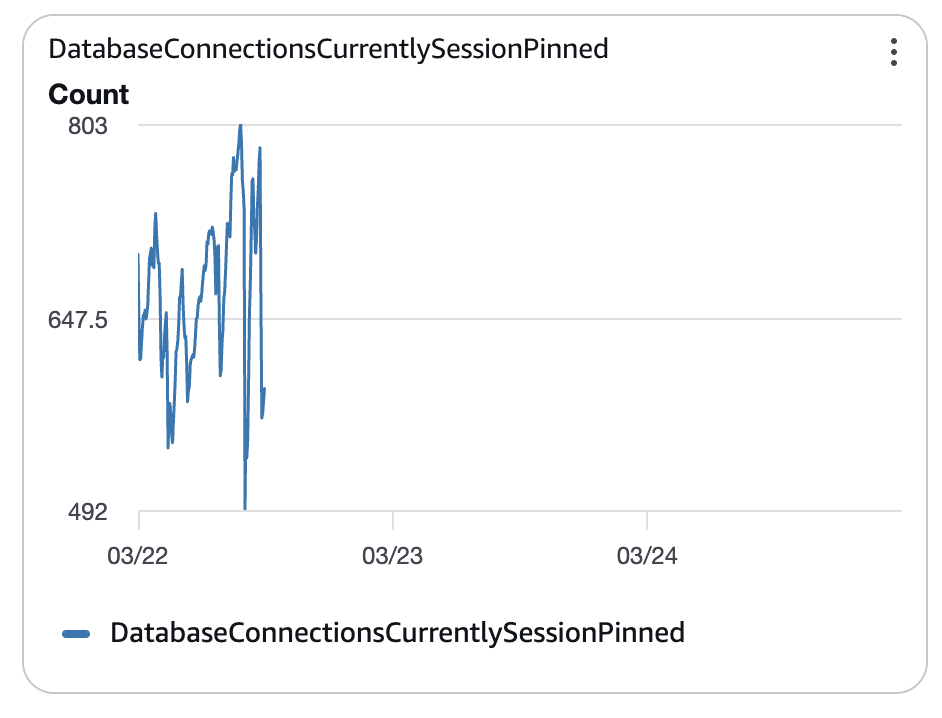
Task: Select the peak point of the metric line
Action: (x=240, y=125)
